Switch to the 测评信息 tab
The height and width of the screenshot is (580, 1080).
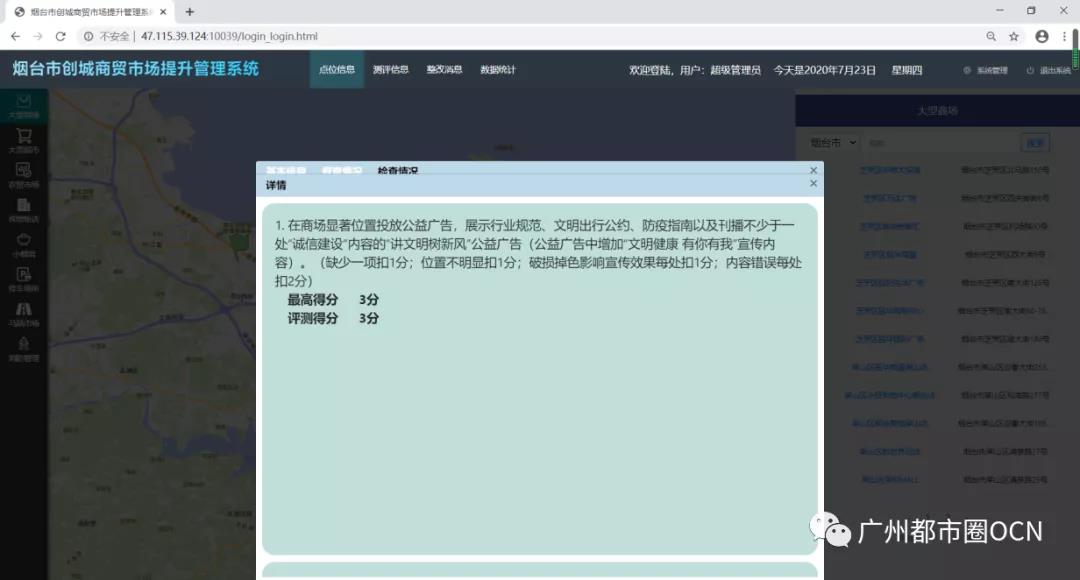(x=390, y=70)
